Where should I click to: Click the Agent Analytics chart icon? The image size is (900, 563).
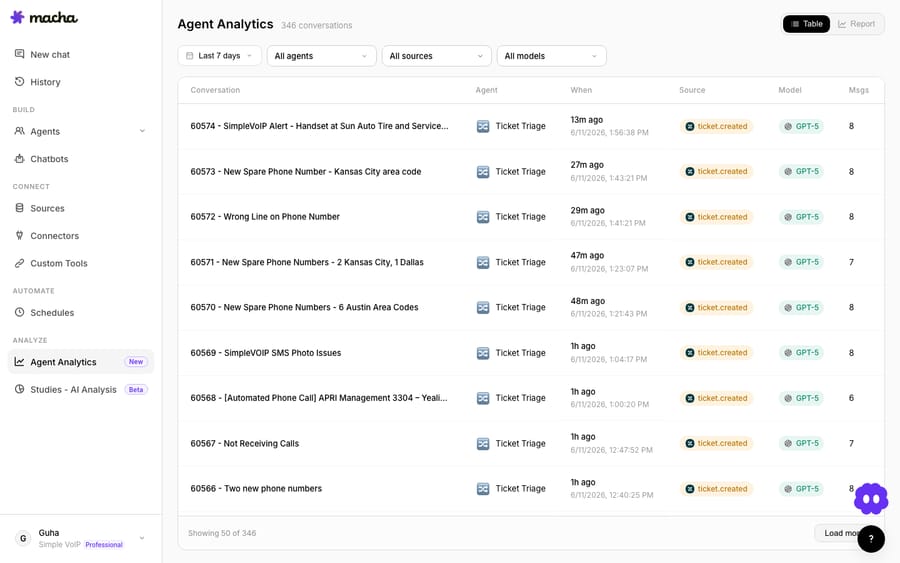pyautogui.click(x=20, y=362)
